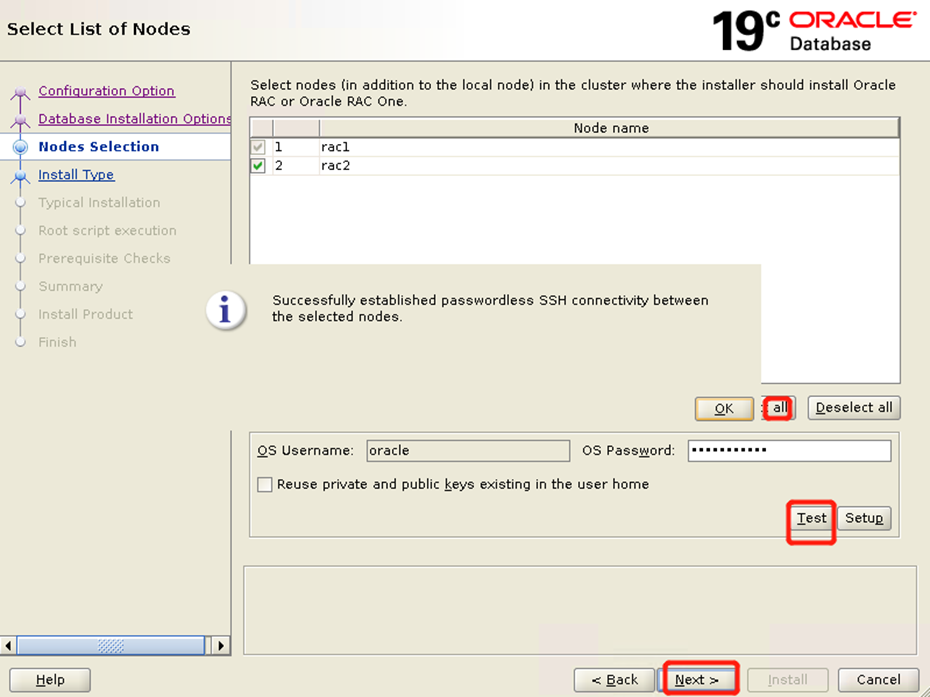930x697 pixels.
Task: Open the Configuration Option step link
Action: [x=106, y=91]
